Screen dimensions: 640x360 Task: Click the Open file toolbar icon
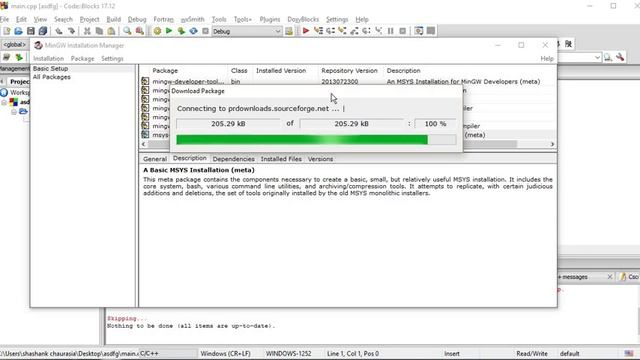point(18,31)
